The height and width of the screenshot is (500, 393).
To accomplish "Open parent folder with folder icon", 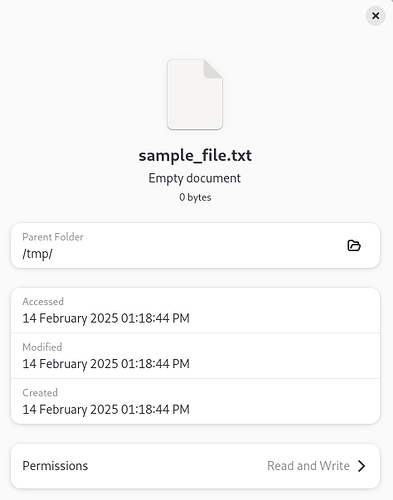I will 354,246.
